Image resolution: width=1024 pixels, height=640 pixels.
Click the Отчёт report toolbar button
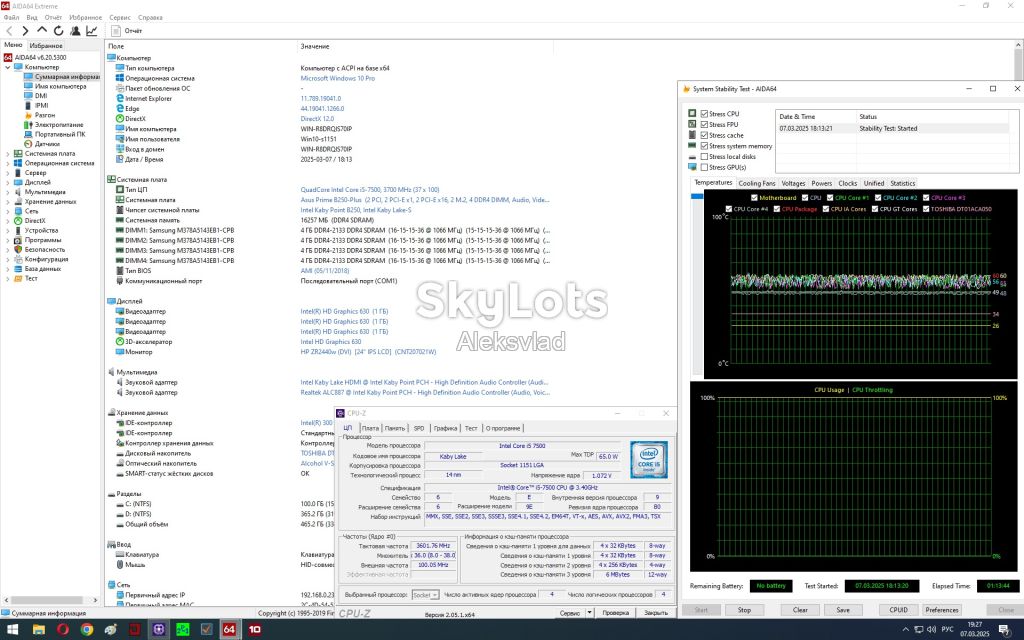tap(127, 31)
